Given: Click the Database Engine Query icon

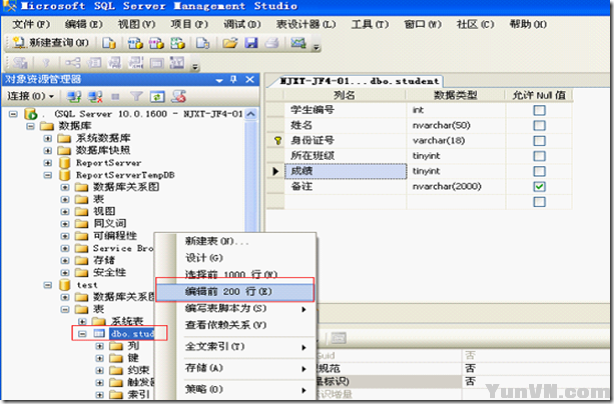Looking at the screenshot, I should click(x=109, y=43).
